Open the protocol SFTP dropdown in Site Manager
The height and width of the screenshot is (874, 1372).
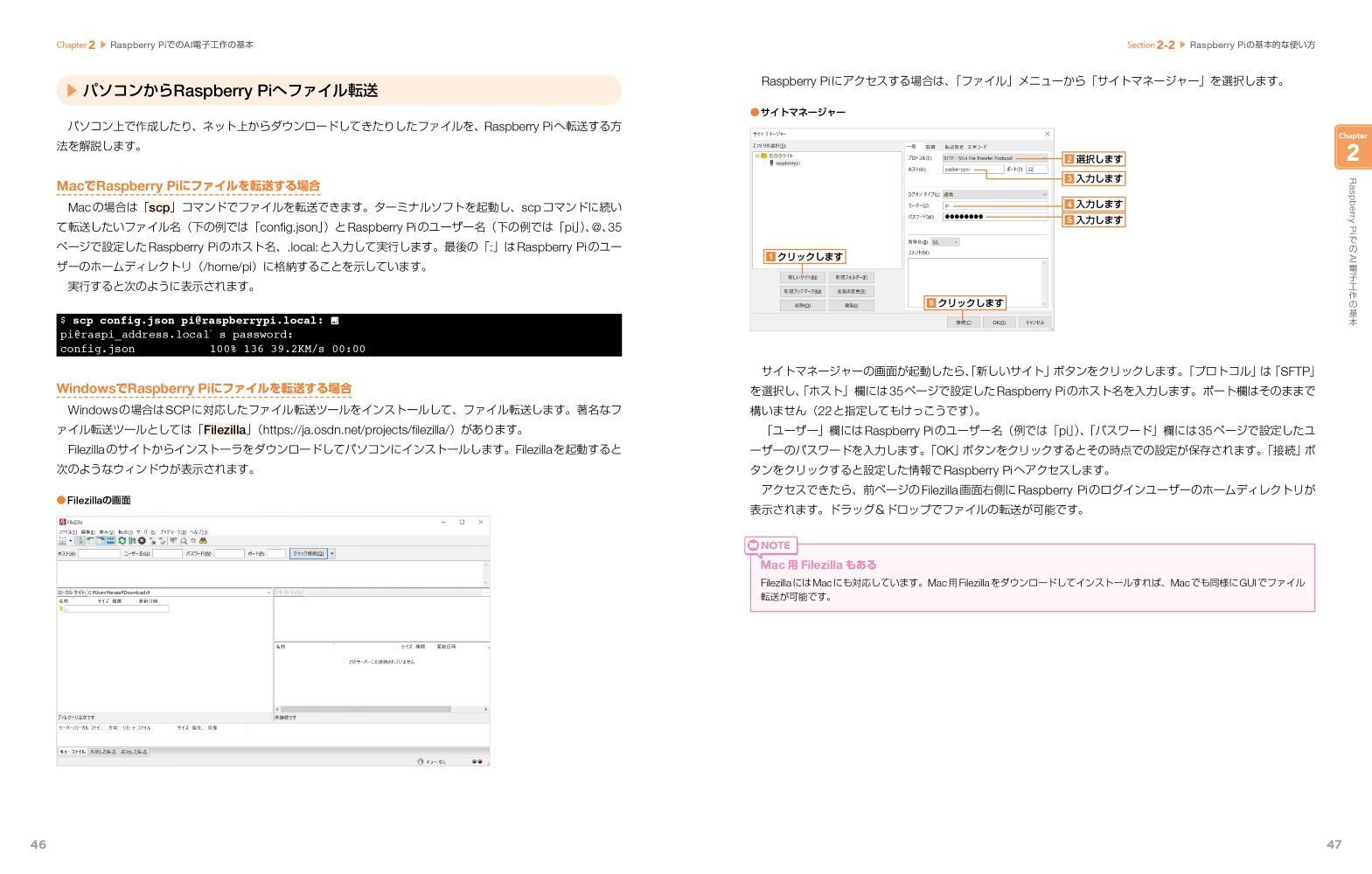pyautogui.click(x=1043, y=158)
